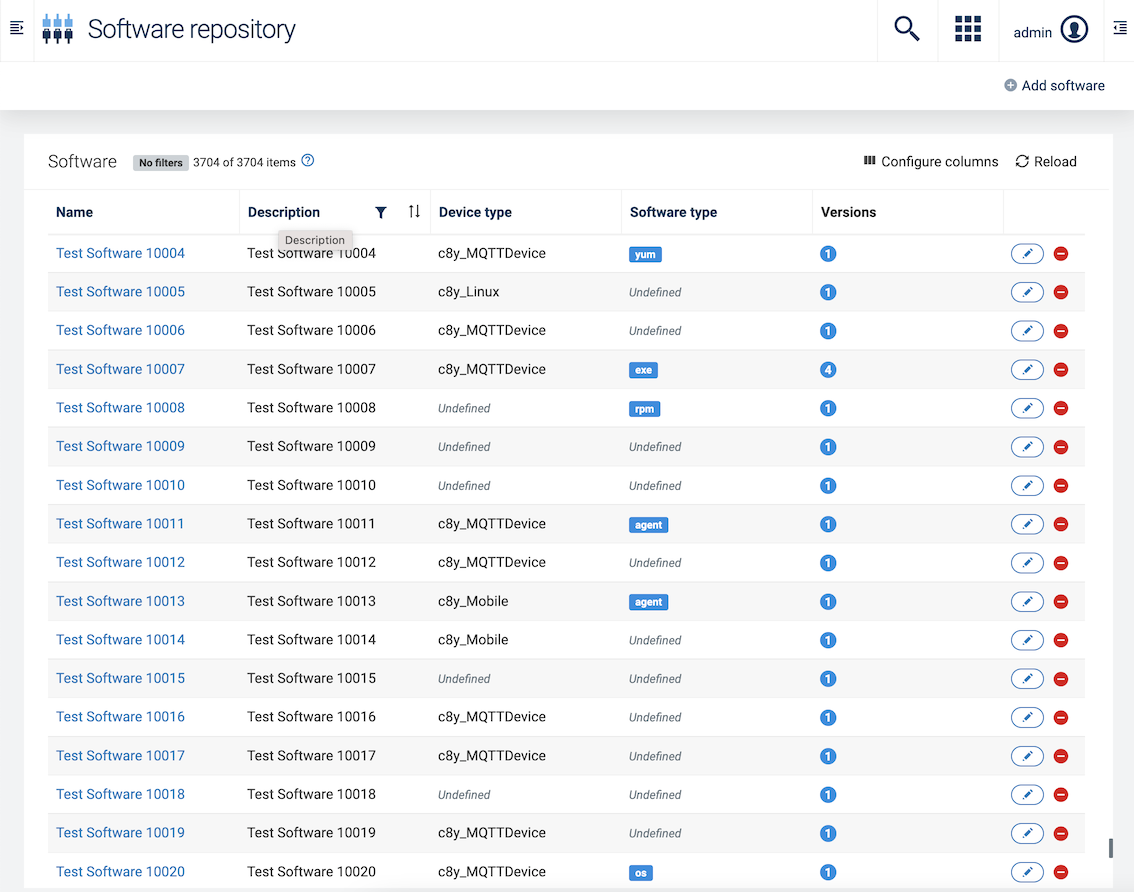Viewport: 1134px width, 892px height.
Task: Click the help icon beside item count
Action: 308,161
